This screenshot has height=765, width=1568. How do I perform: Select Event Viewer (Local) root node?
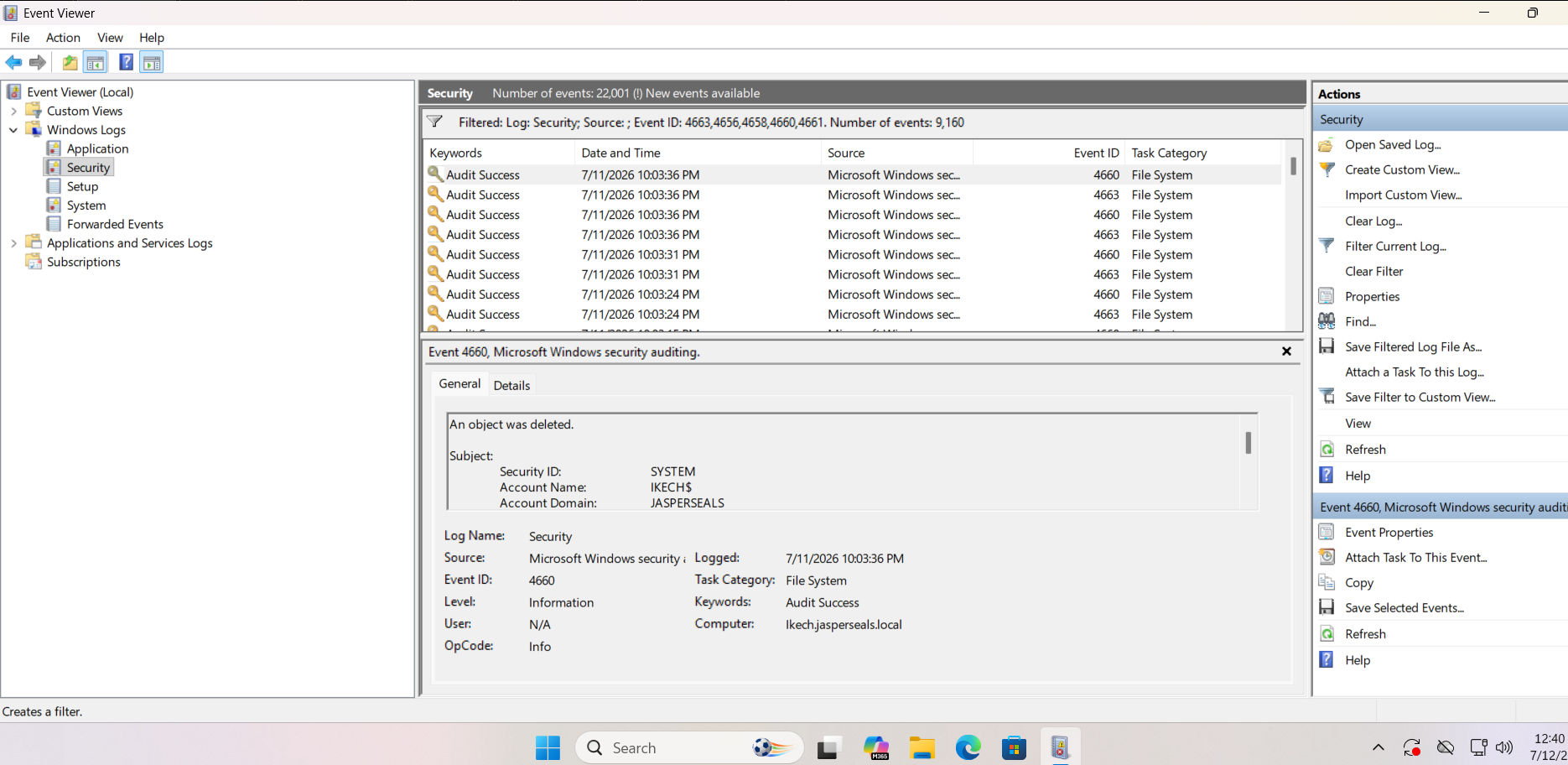(x=80, y=92)
